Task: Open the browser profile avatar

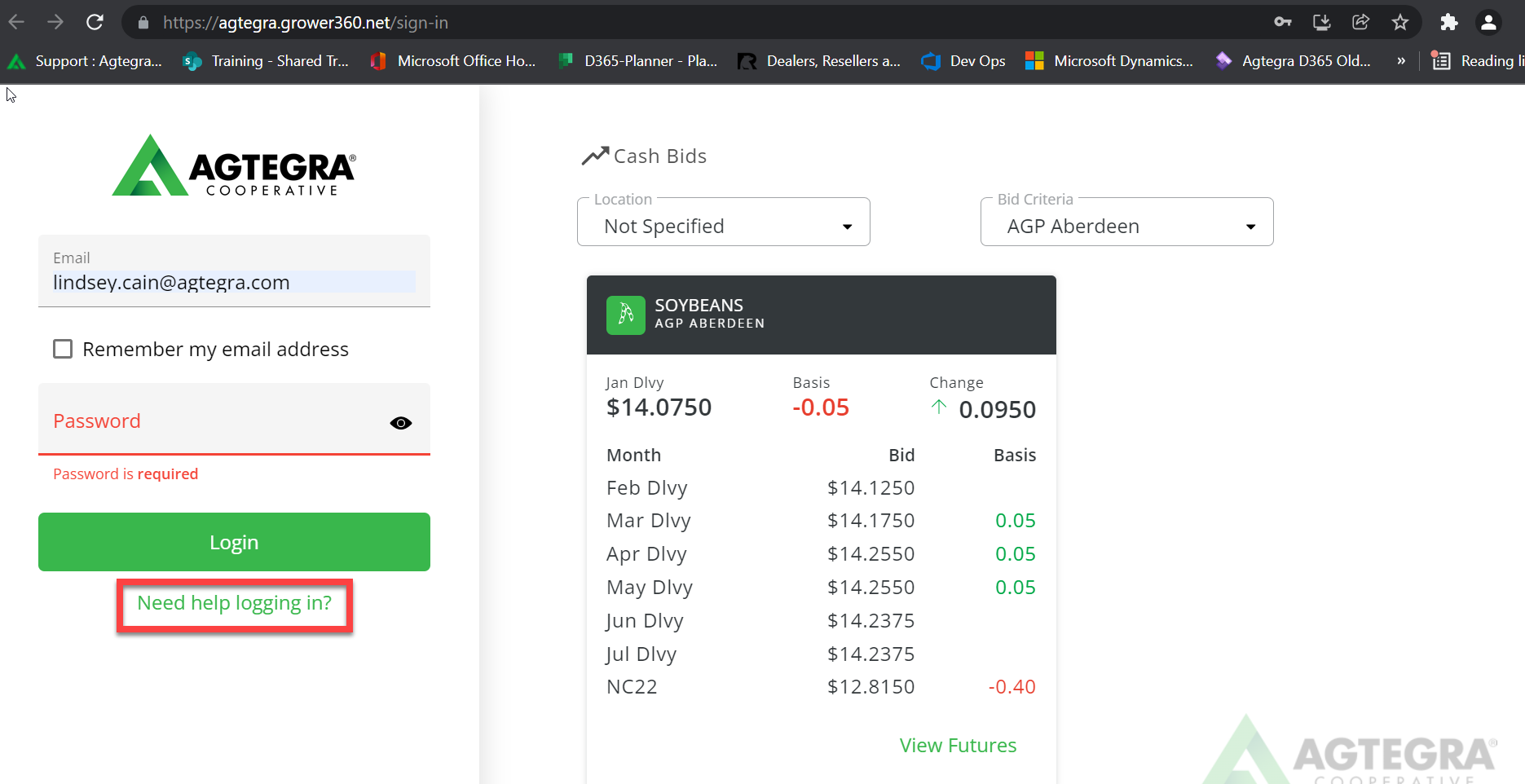Action: (x=1488, y=22)
